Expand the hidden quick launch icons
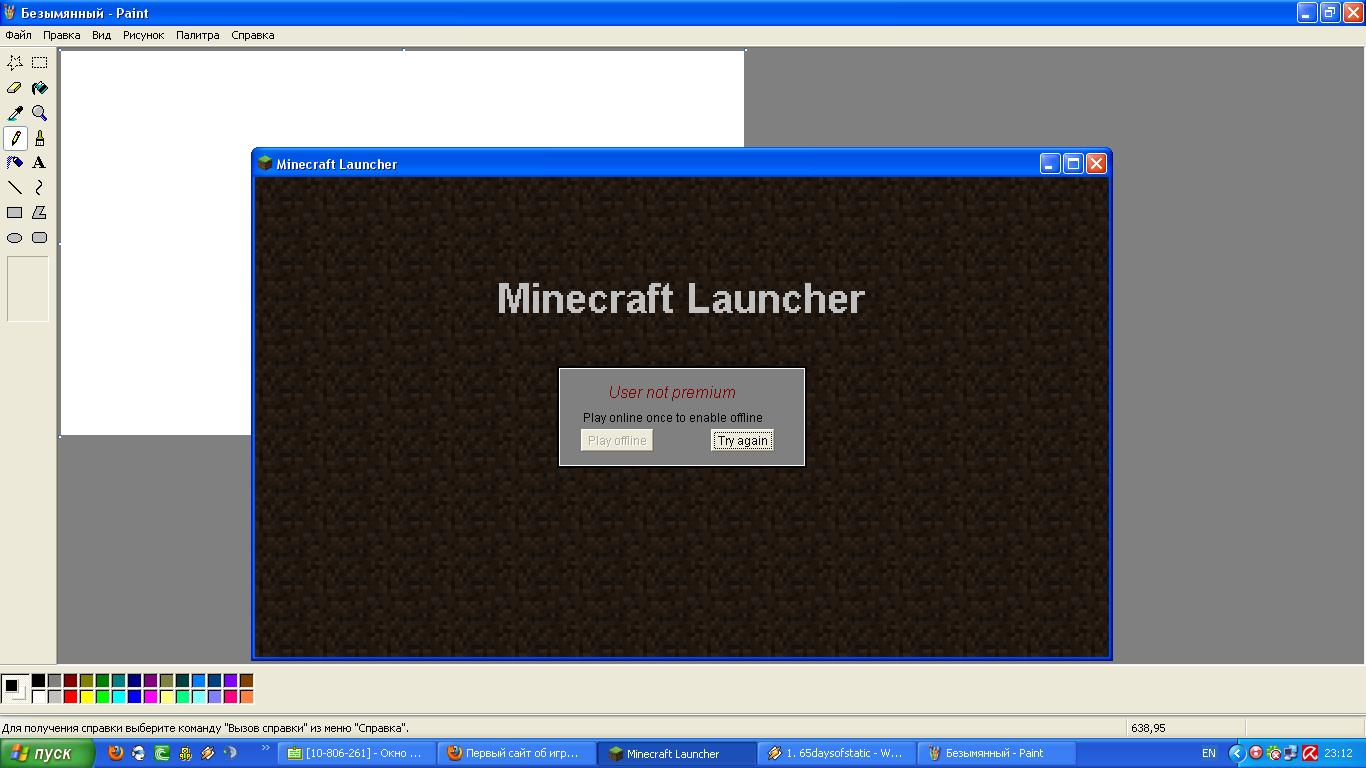This screenshot has height=768, width=1366. [x=265, y=748]
